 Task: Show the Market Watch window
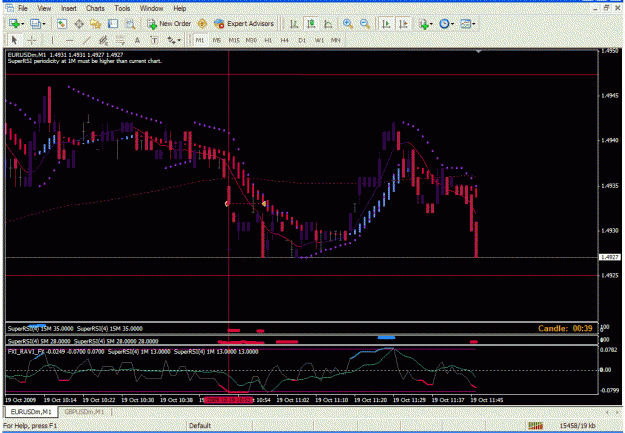[x=61, y=24]
